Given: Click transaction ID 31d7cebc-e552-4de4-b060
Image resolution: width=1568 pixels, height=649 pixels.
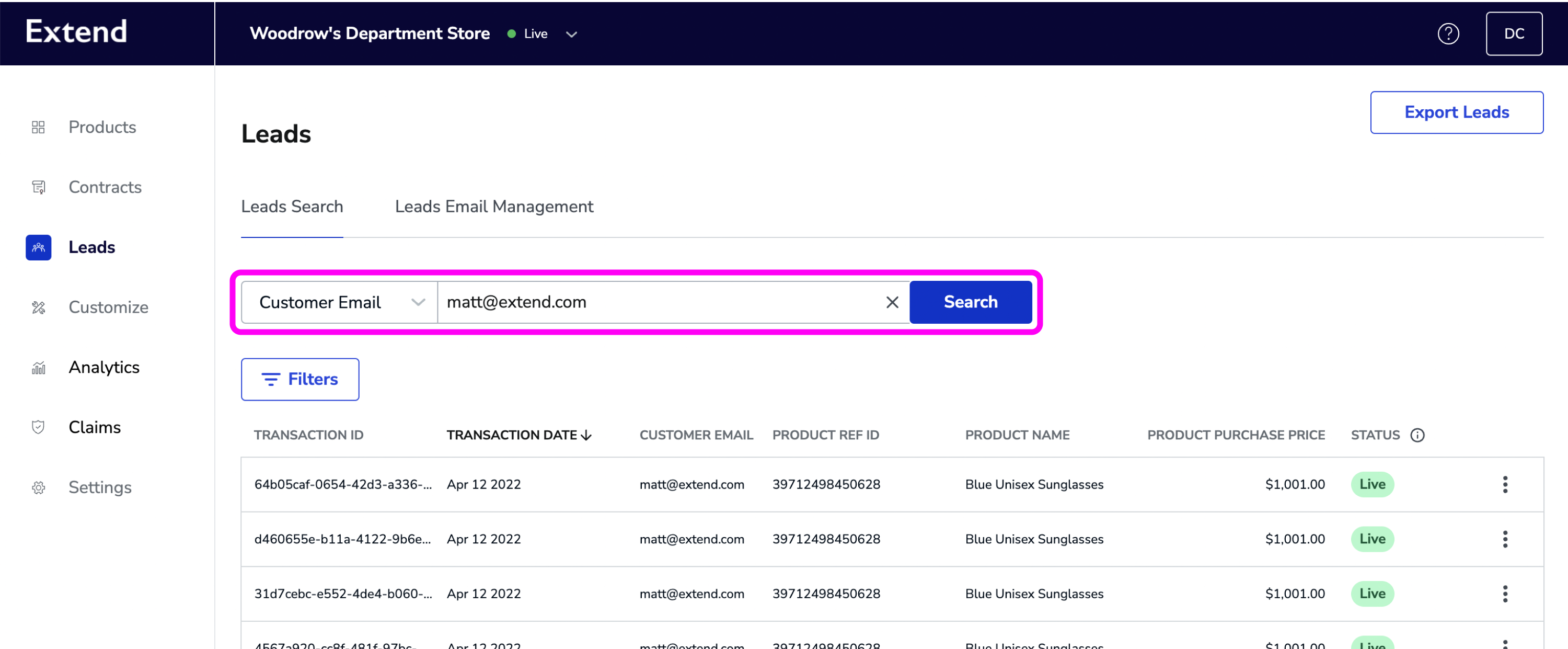Looking at the screenshot, I should point(343,594).
